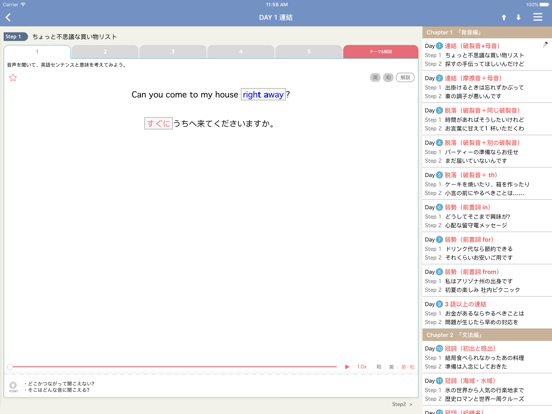
Task: Tap Chapter 2 「文法編」 header
Action: 487,335
